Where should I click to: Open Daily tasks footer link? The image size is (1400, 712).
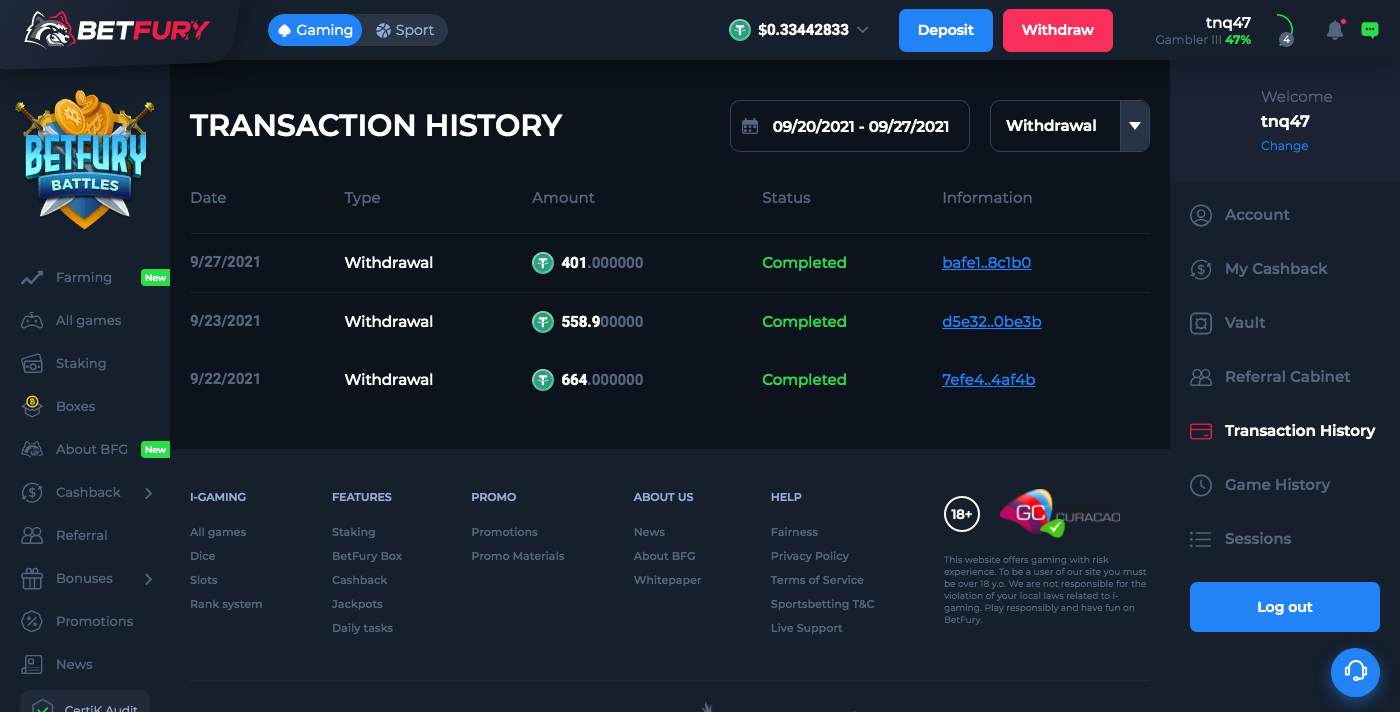[x=362, y=628]
